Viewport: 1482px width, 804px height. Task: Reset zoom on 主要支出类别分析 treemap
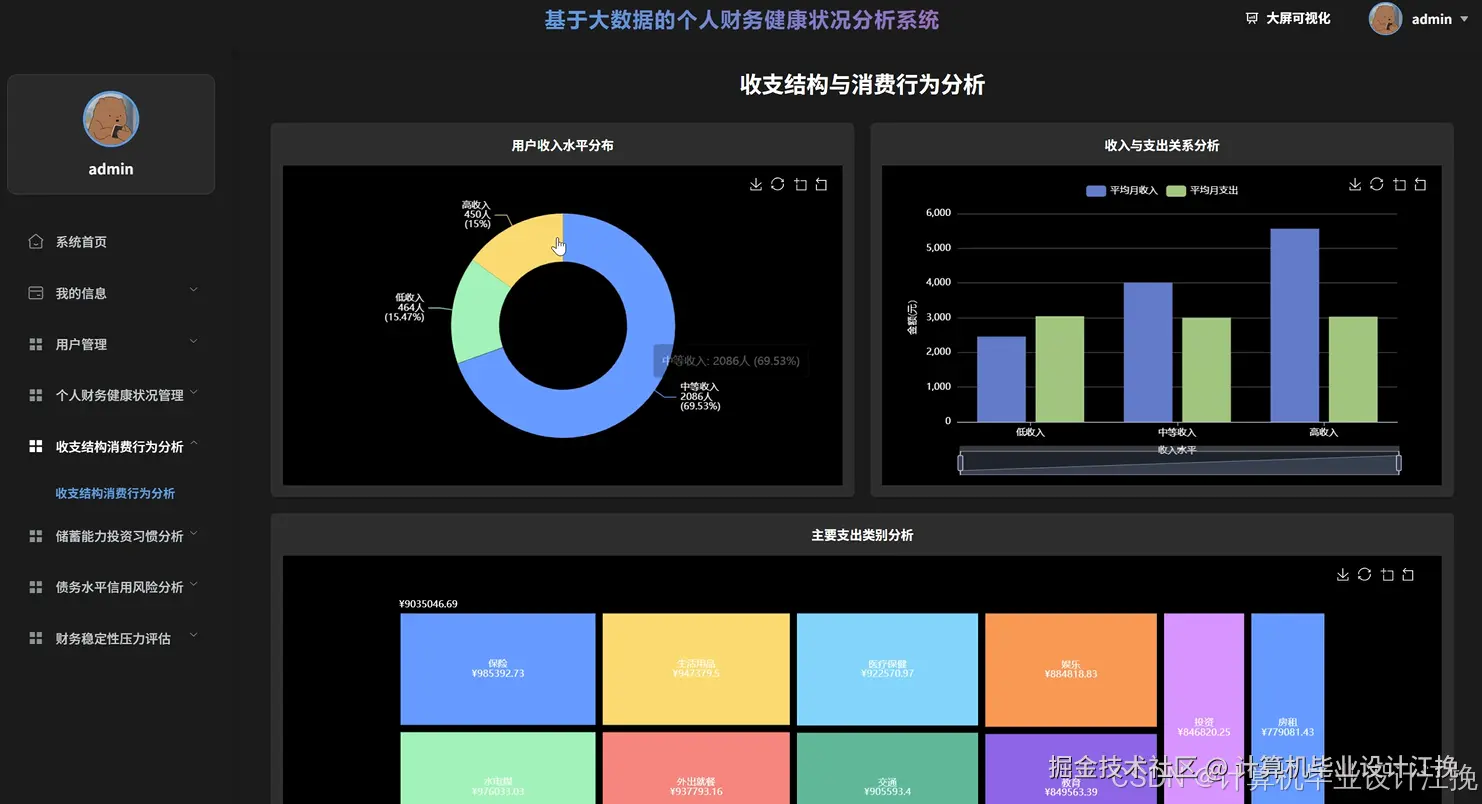(x=1408, y=574)
